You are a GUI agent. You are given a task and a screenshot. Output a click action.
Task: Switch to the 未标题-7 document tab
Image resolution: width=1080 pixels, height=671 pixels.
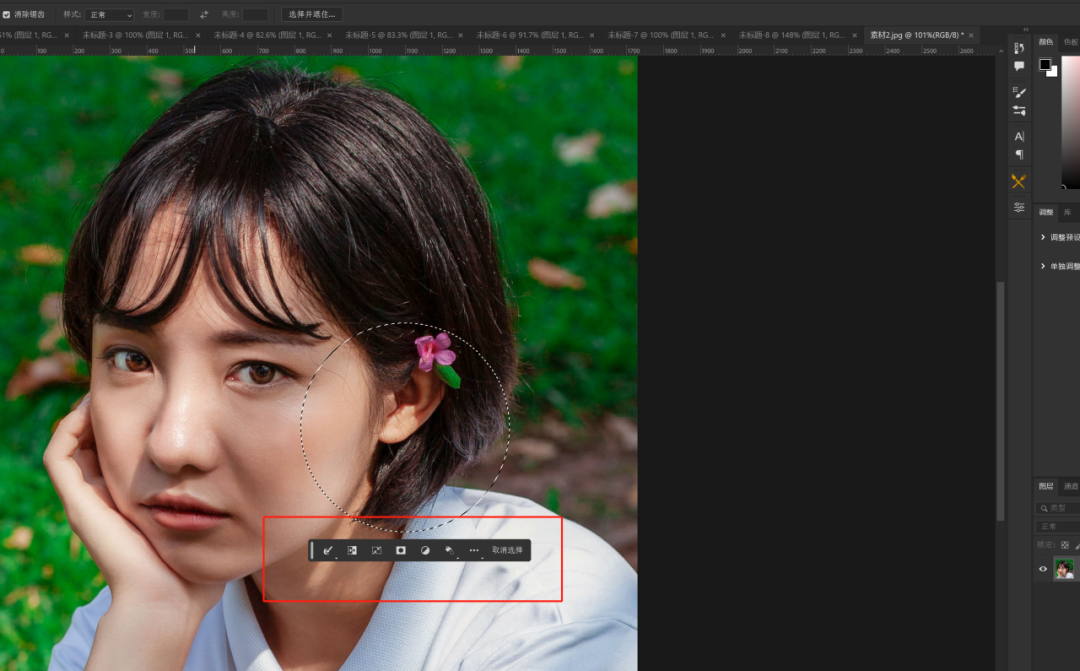pos(660,35)
